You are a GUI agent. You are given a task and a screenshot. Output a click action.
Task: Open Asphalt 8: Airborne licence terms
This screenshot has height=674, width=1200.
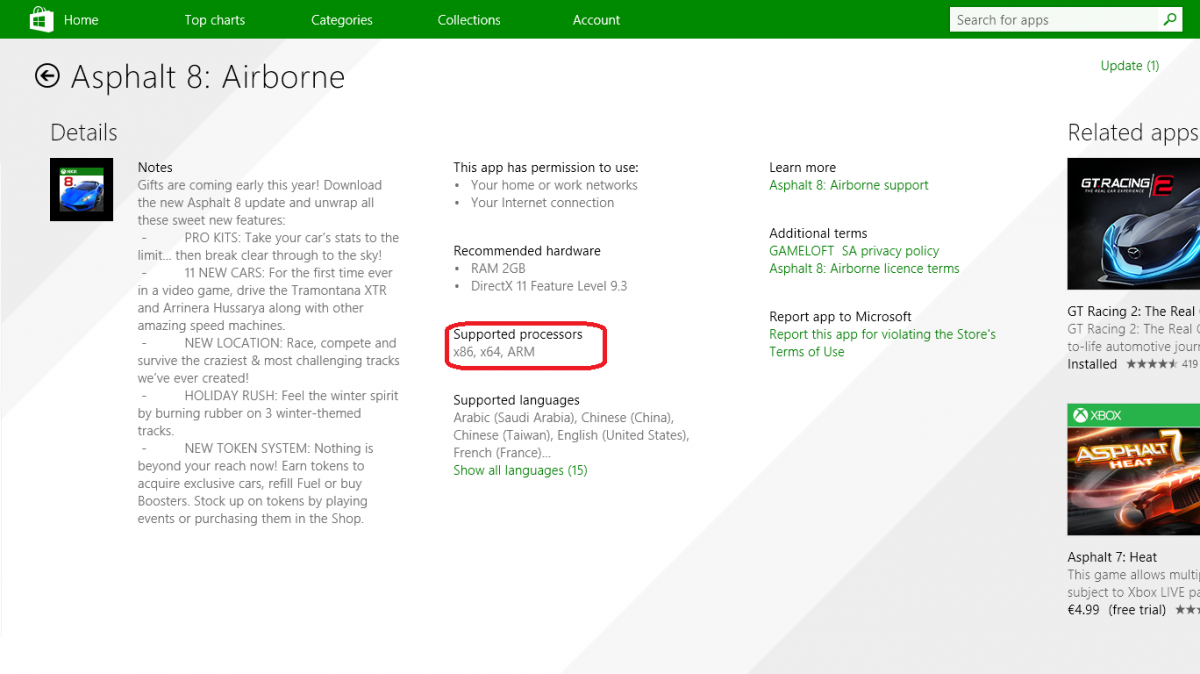click(864, 268)
